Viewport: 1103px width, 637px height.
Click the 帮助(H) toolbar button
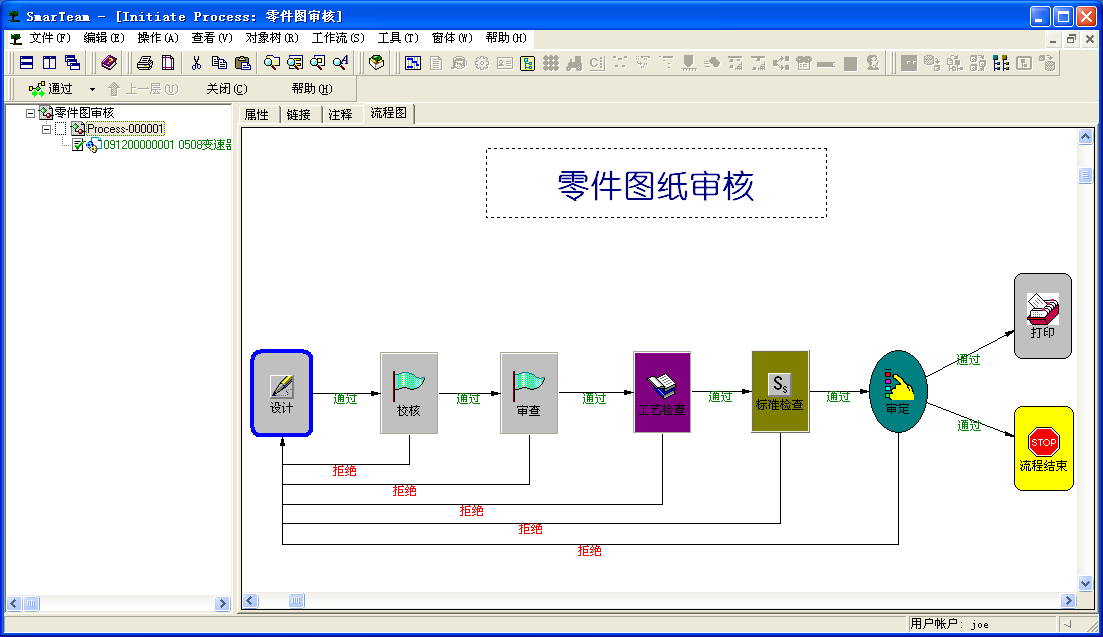tap(312, 89)
